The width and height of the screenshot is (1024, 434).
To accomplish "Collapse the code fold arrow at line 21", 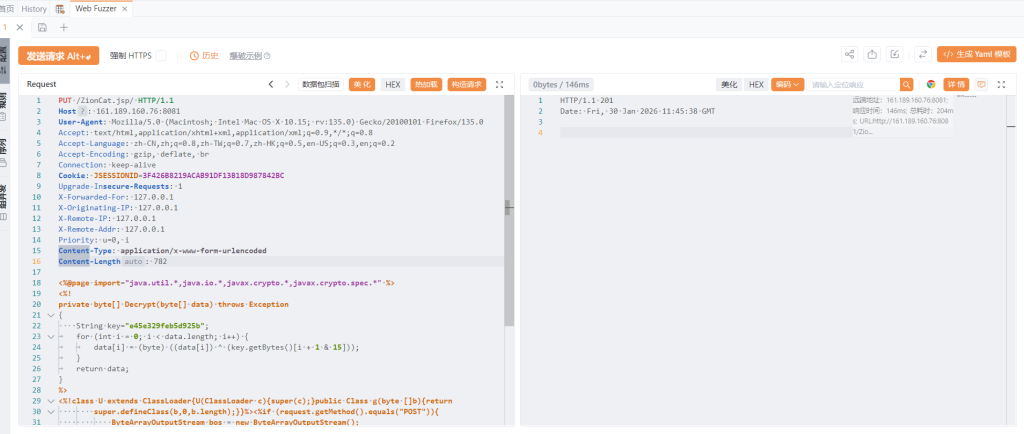I will (50, 315).
